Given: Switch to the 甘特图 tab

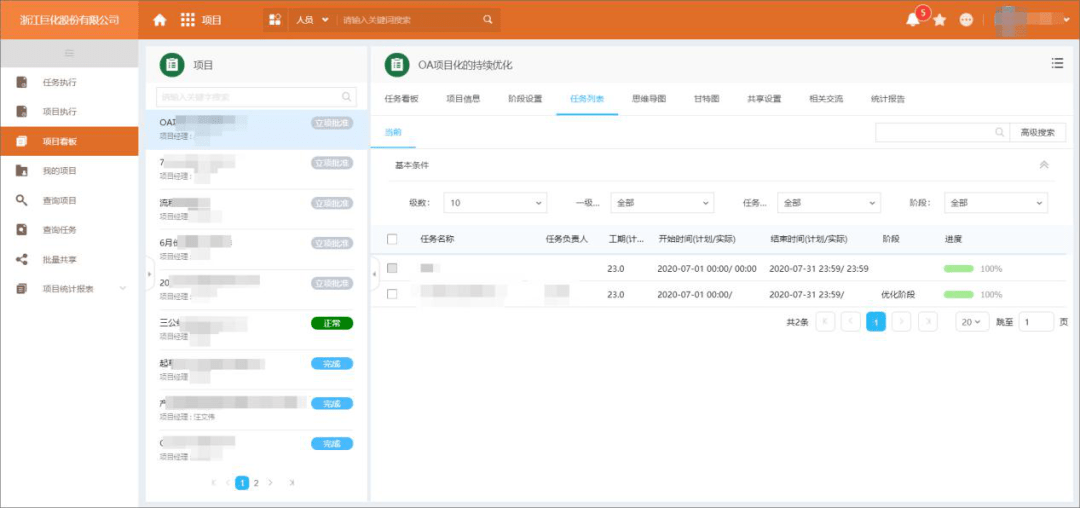Looking at the screenshot, I should [707, 99].
